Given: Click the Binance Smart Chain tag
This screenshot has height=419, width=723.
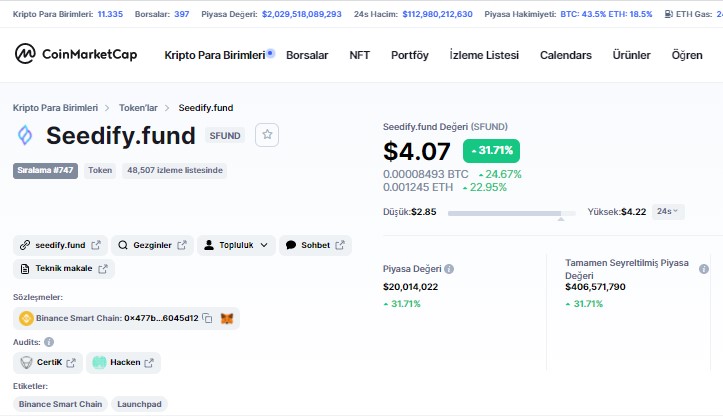Looking at the screenshot, I should pos(60,404).
